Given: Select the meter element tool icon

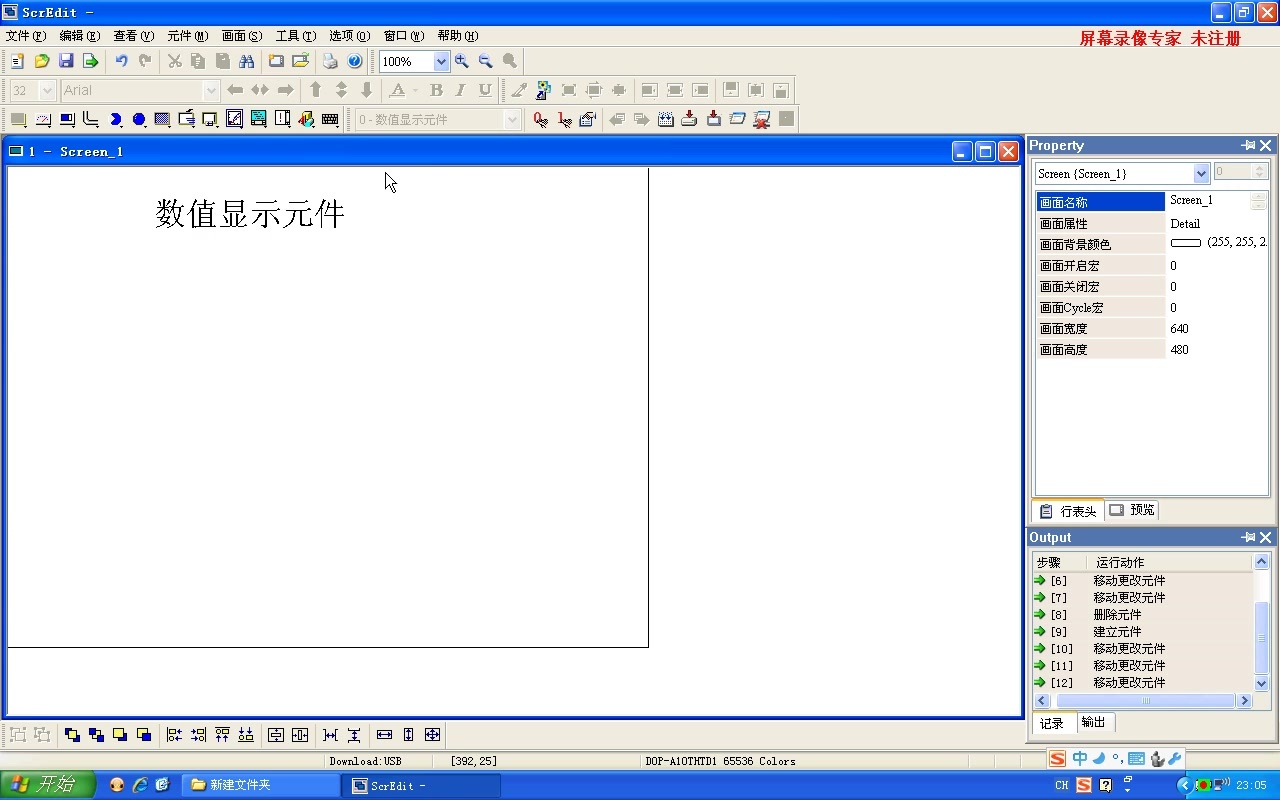Looking at the screenshot, I should point(43,119).
